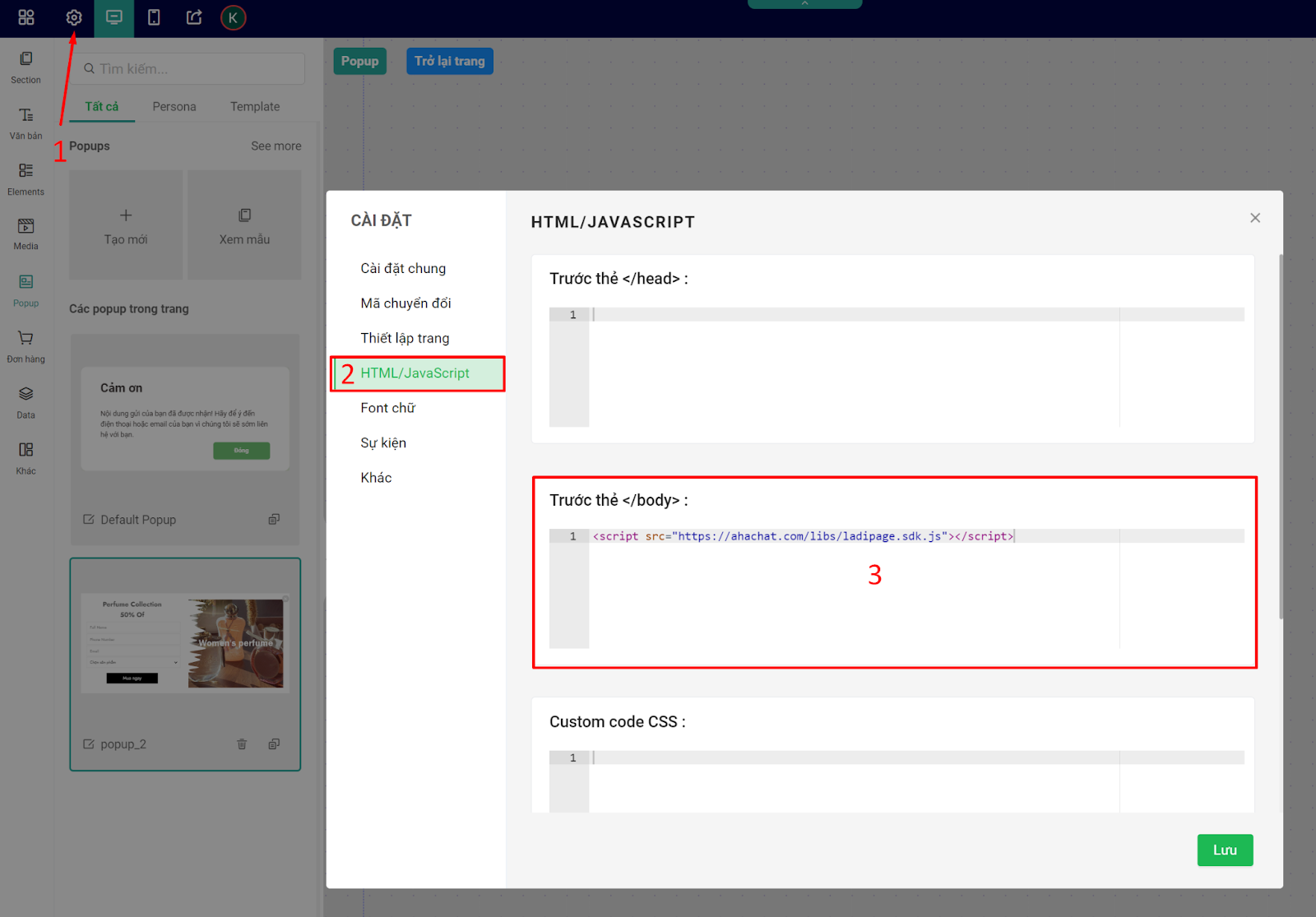The height and width of the screenshot is (917, 1316).
Task: Expand the top collapsed toolbar chevron
Action: (x=804, y=4)
